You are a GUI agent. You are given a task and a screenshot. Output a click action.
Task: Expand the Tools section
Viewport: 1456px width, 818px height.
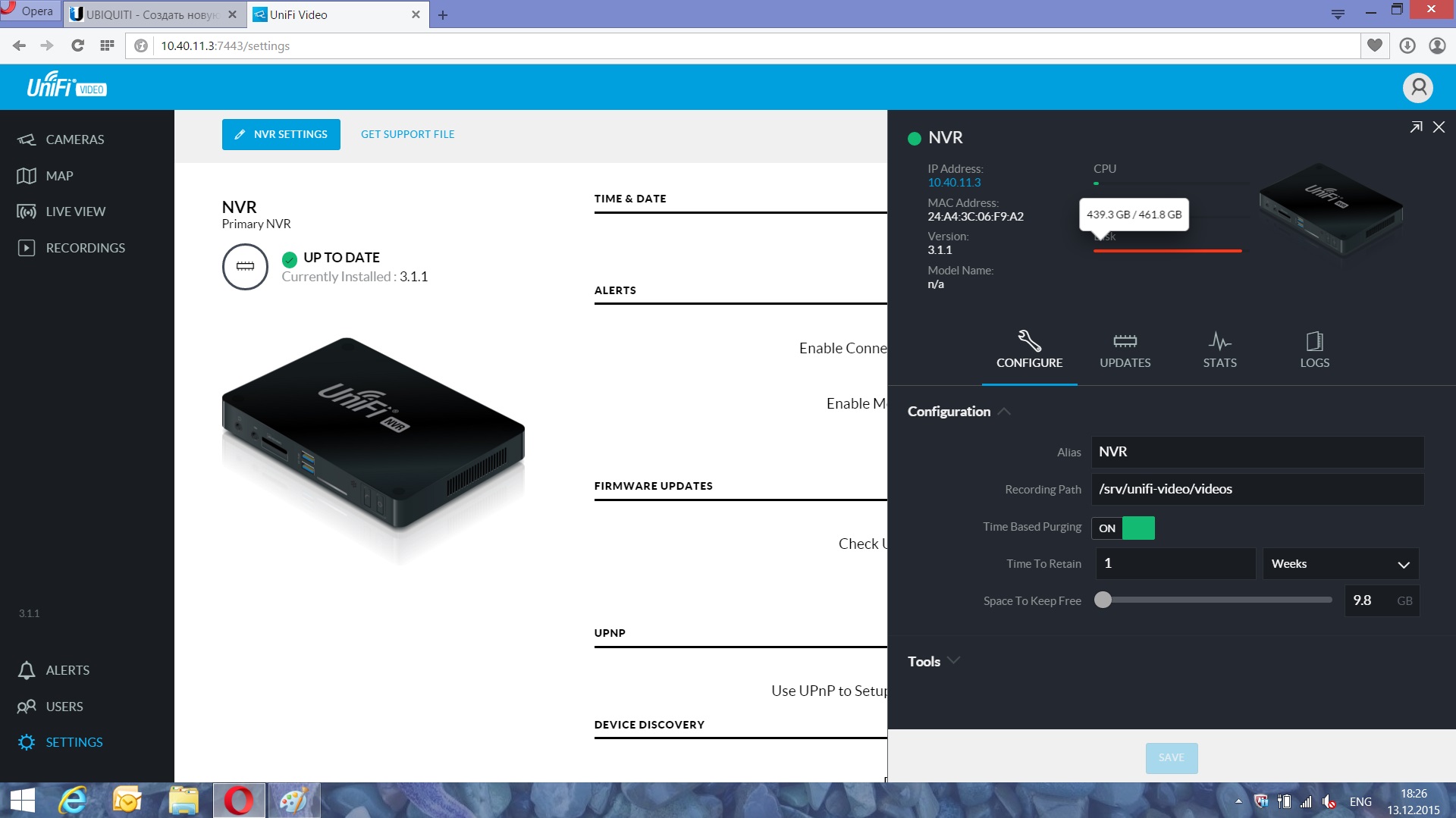click(x=934, y=661)
